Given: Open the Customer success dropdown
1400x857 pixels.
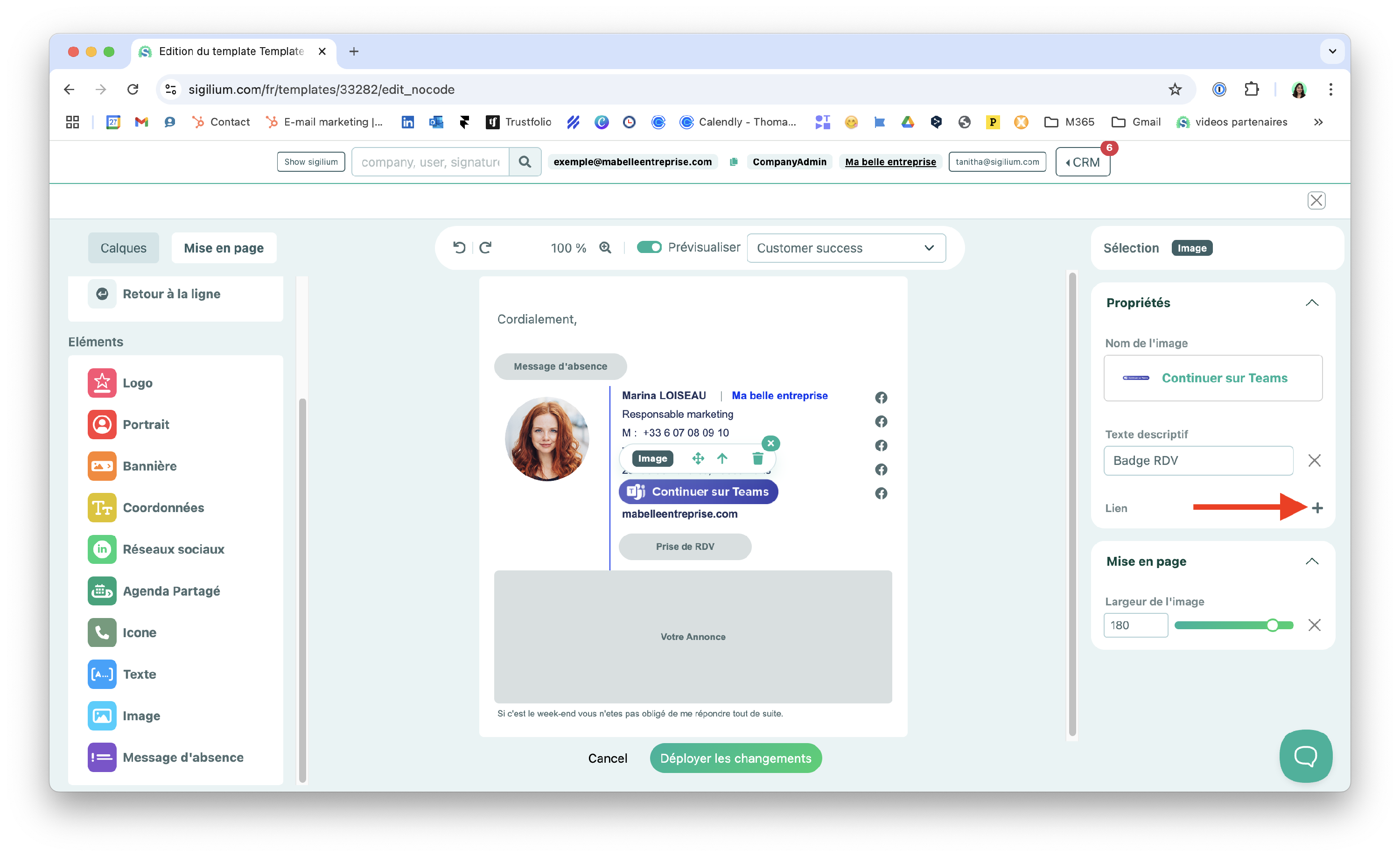Looking at the screenshot, I should (x=846, y=248).
